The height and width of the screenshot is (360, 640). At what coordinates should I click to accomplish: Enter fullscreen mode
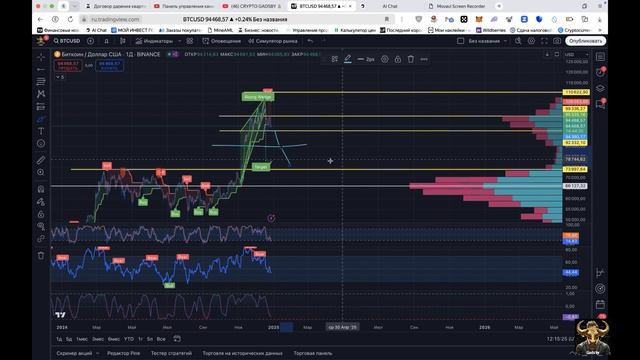544,41
